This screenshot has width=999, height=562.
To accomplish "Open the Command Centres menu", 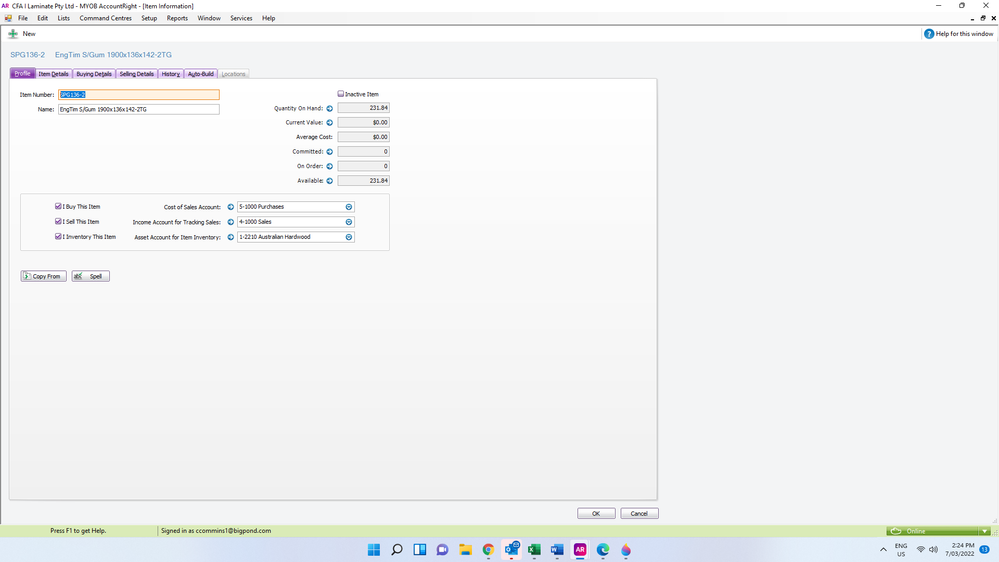I will [105, 18].
